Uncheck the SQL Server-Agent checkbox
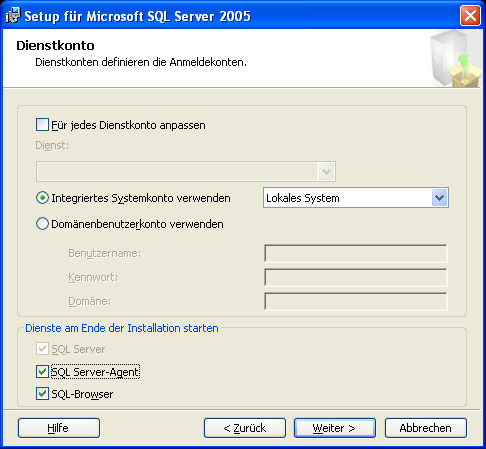 click(x=42, y=372)
